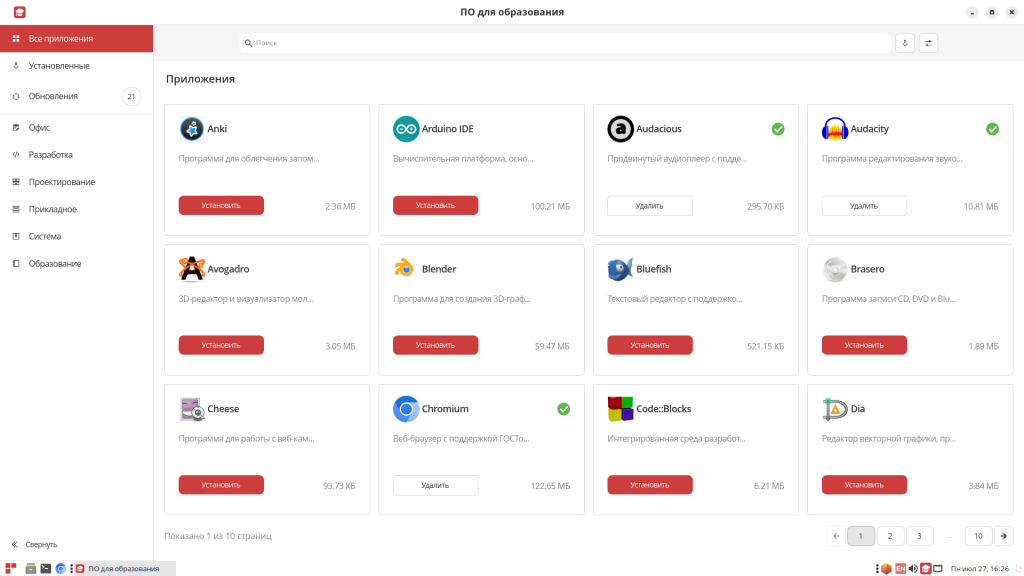This screenshot has height=576, width=1024.
Task: Click the Bluefish app icon
Action: [620, 269]
